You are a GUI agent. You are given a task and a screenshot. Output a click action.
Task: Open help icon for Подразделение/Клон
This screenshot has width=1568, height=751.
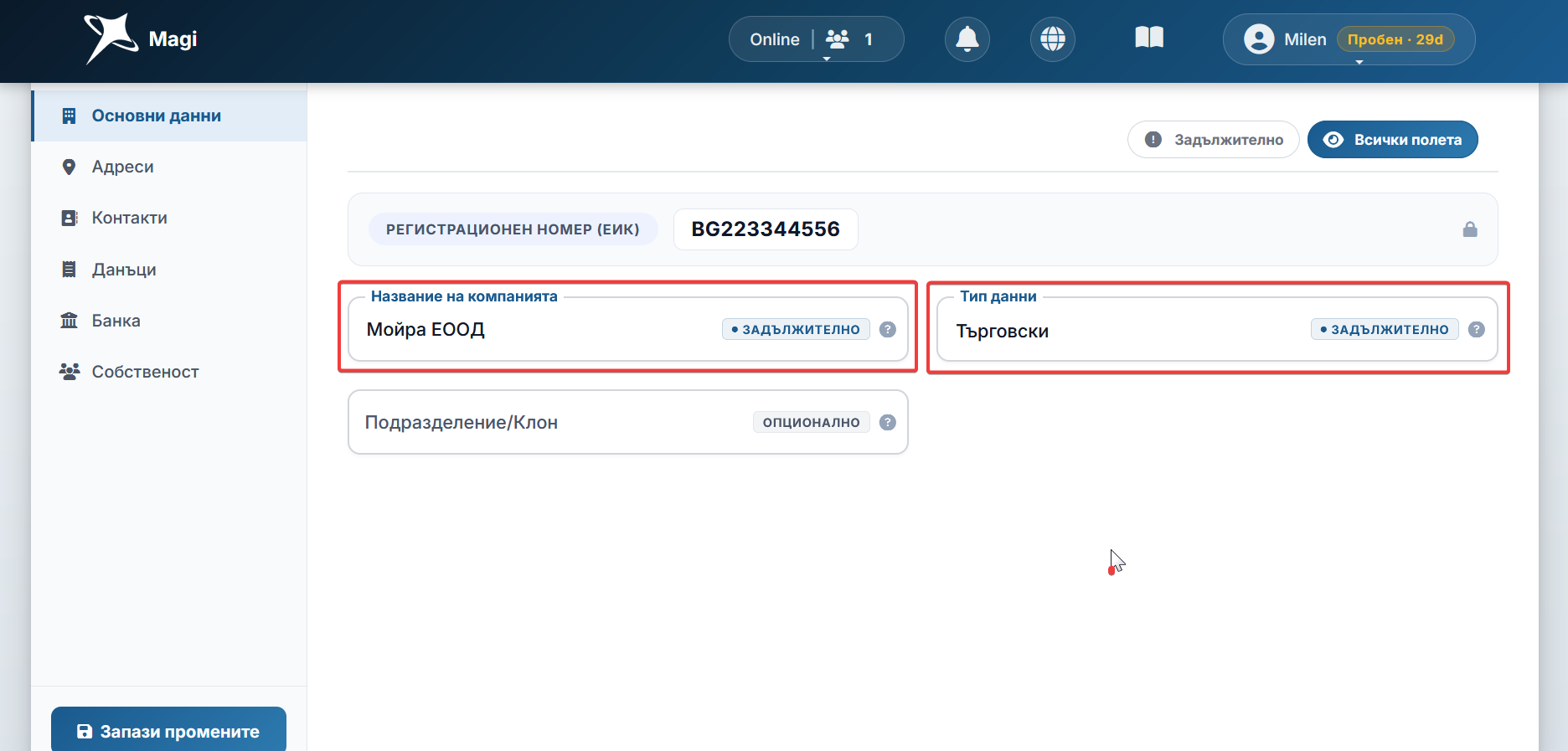[888, 422]
